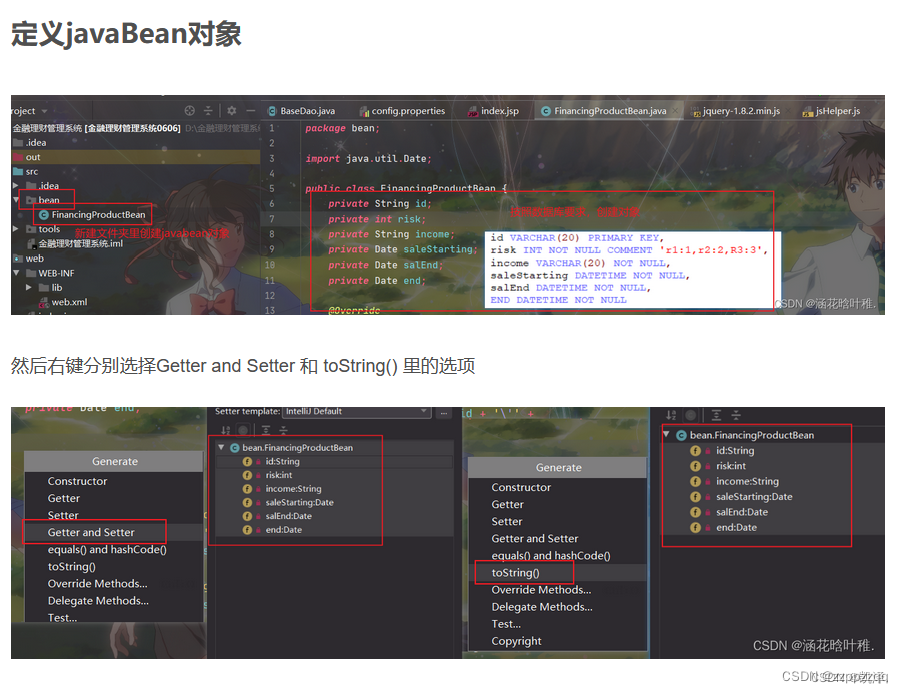903x693 pixels.
Task: Open the Project view dropdown at top left
Action: 30,111
